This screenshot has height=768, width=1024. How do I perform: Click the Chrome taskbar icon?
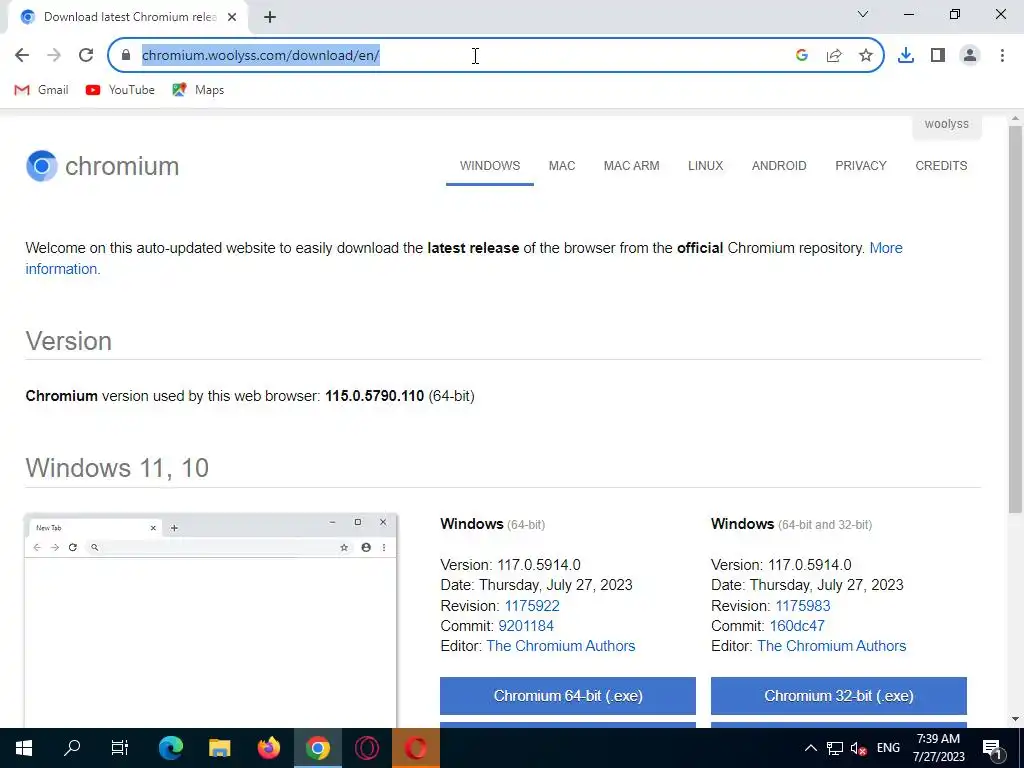[x=317, y=748]
